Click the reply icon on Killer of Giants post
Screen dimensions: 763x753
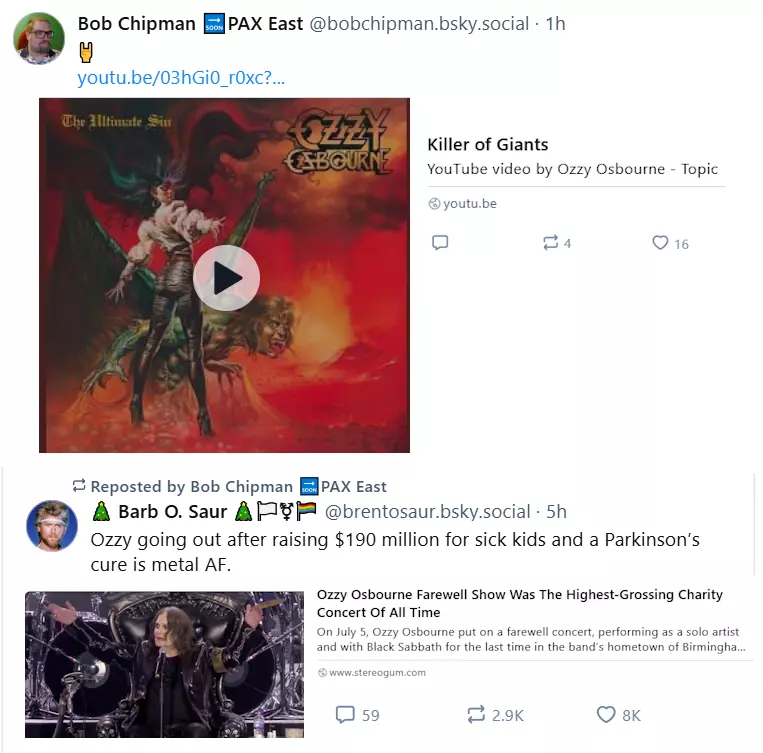[x=440, y=242]
